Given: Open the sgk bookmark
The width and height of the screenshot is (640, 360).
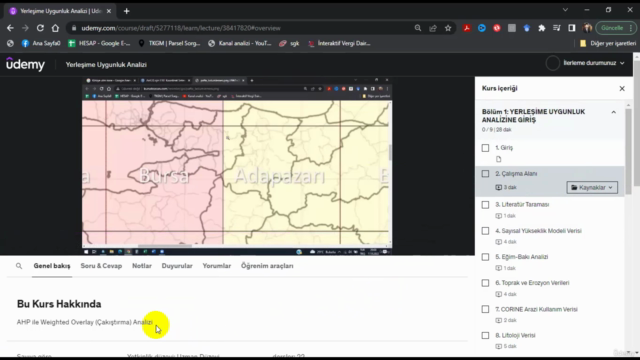Looking at the screenshot, I should [x=289, y=43].
